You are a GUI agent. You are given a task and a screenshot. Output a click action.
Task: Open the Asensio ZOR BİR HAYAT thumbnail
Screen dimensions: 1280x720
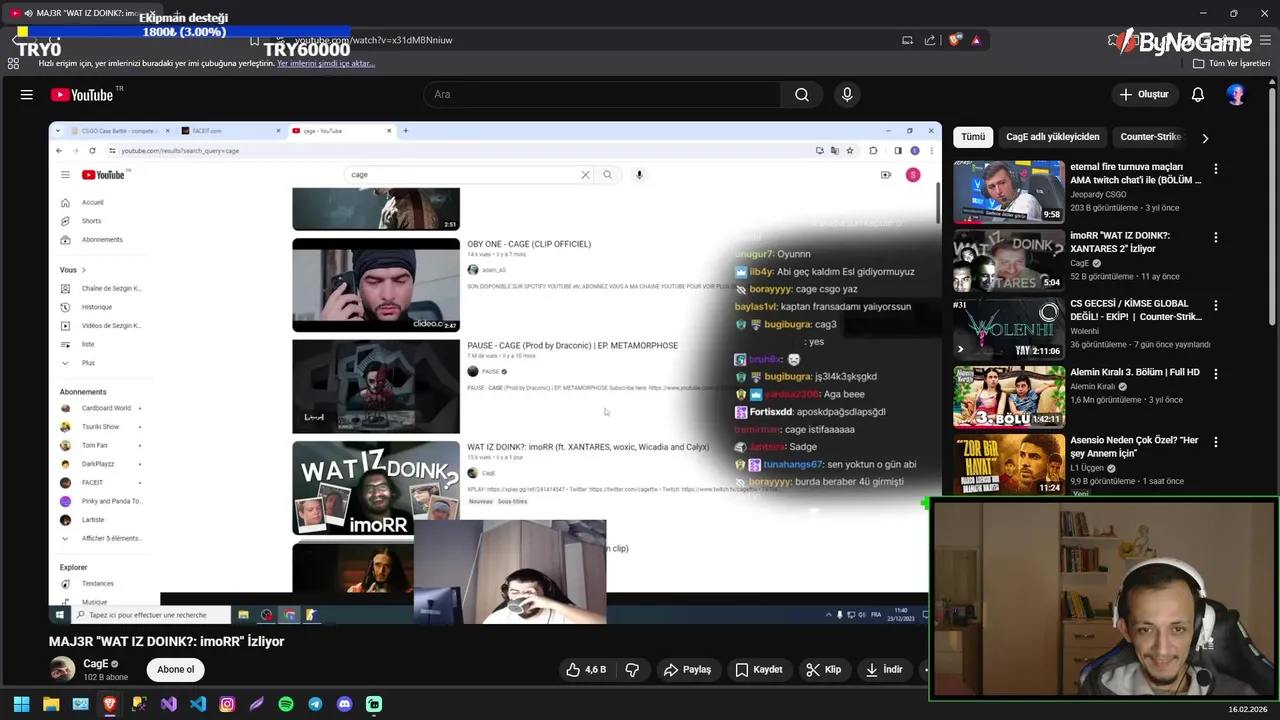click(1009, 464)
